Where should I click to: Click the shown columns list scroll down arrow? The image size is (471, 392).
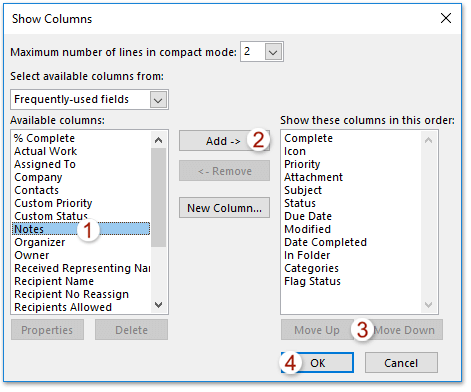click(x=428, y=305)
